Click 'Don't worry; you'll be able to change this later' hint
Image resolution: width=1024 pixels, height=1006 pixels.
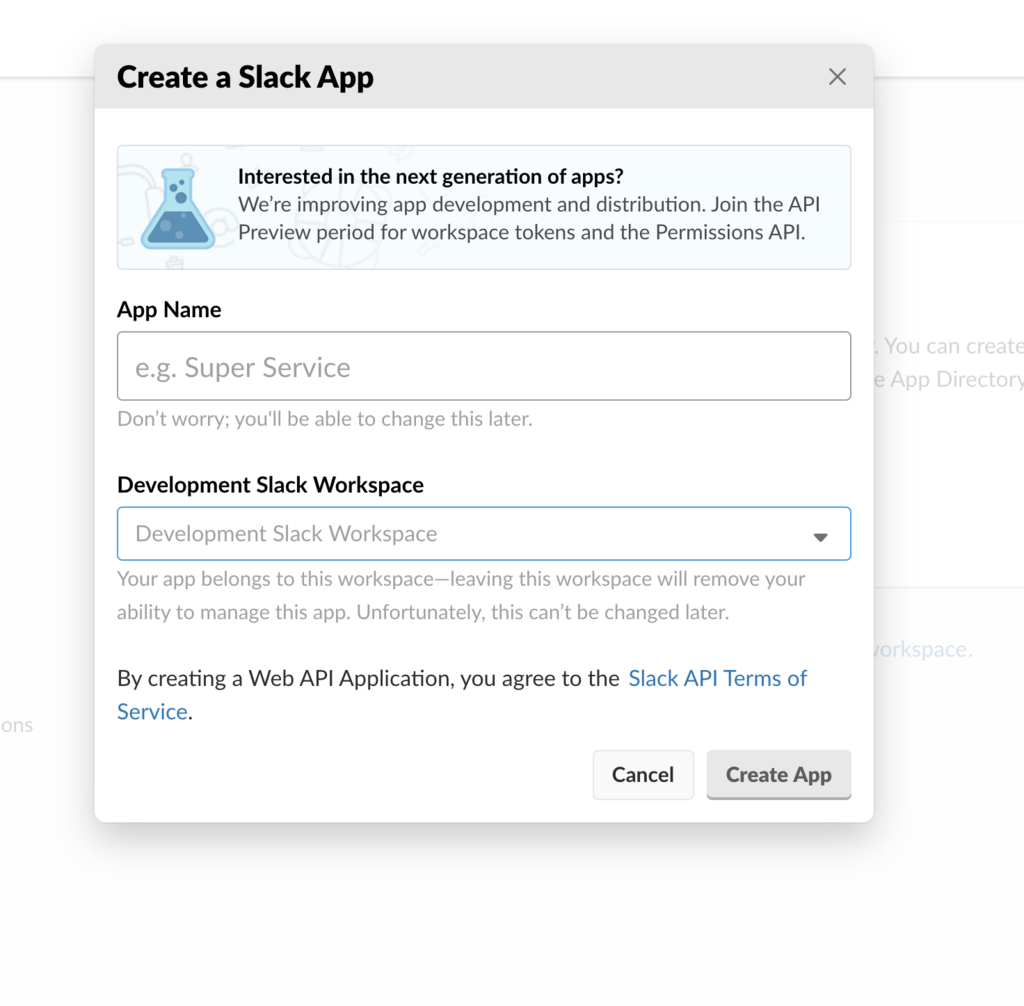[x=325, y=419]
